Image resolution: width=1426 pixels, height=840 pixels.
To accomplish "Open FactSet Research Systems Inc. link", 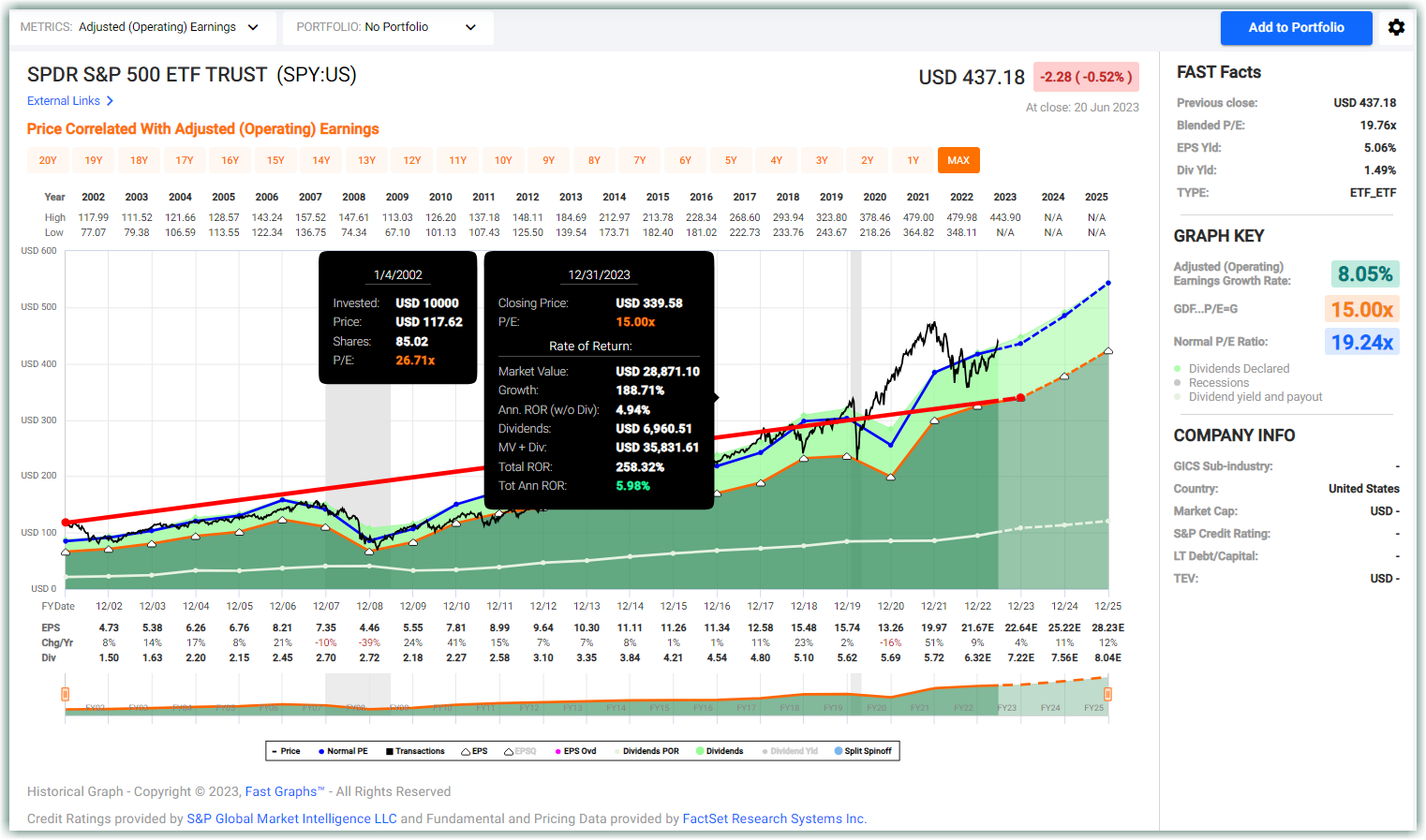I will click(775, 819).
